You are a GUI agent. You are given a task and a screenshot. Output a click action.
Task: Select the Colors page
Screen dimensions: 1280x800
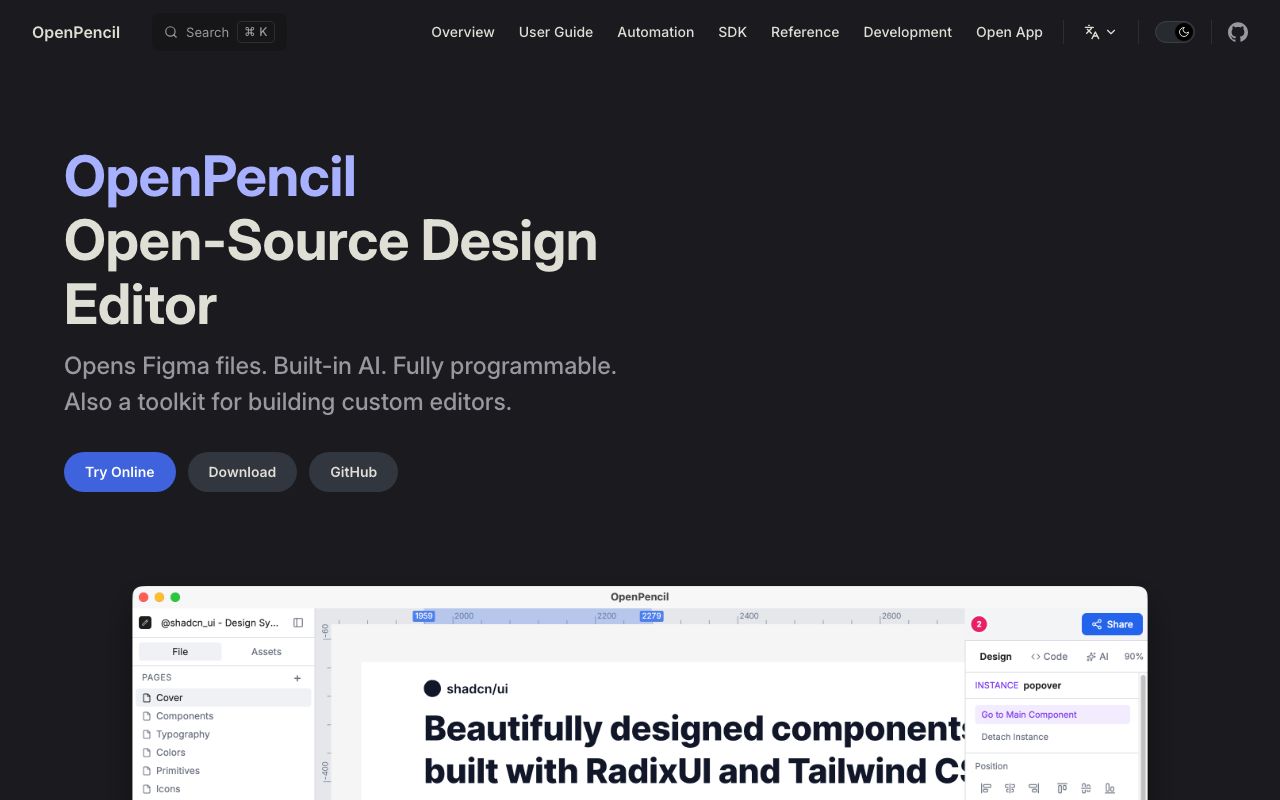pos(223,752)
